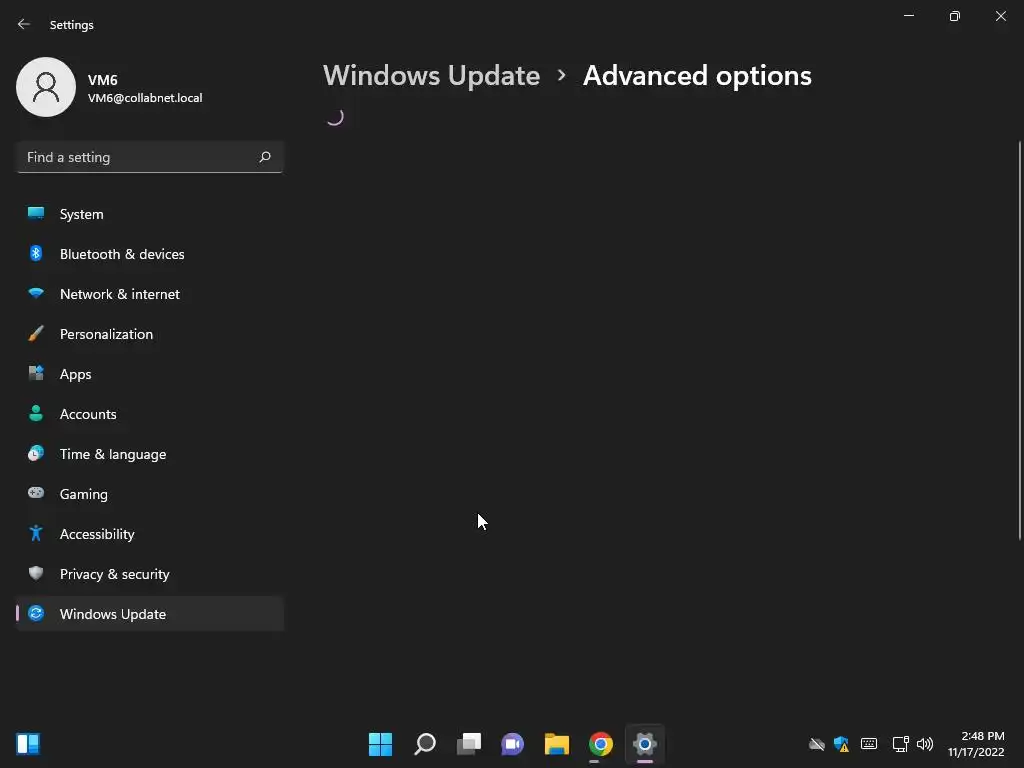Open the Chat app on the taskbar
The image size is (1024, 768).
[x=513, y=744]
